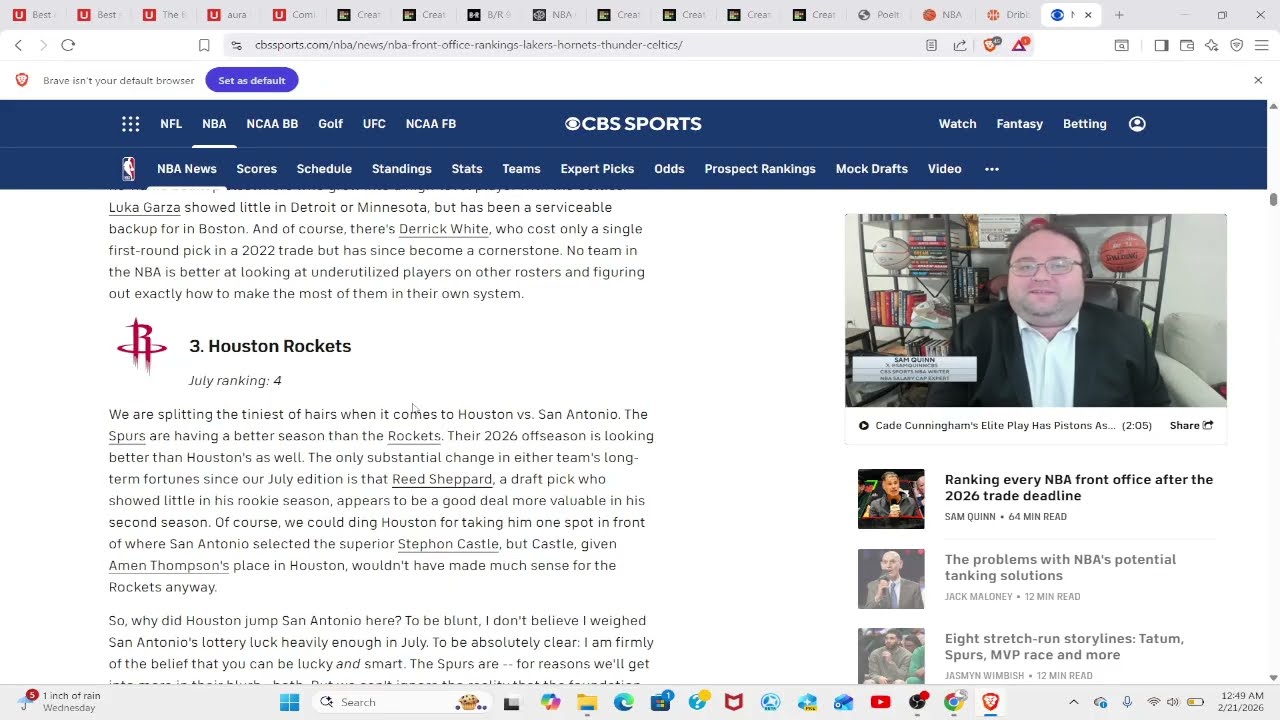This screenshot has height=720, width=1280.
Task: Switch to the Dribbble browser tab
Action: point(1006,15)
